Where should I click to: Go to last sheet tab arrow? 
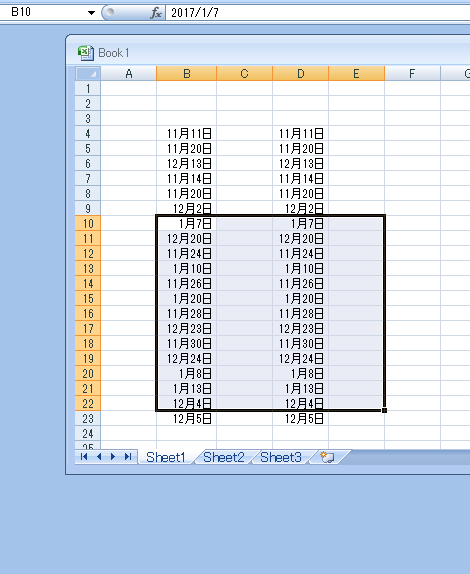click(x=128, y=456)
